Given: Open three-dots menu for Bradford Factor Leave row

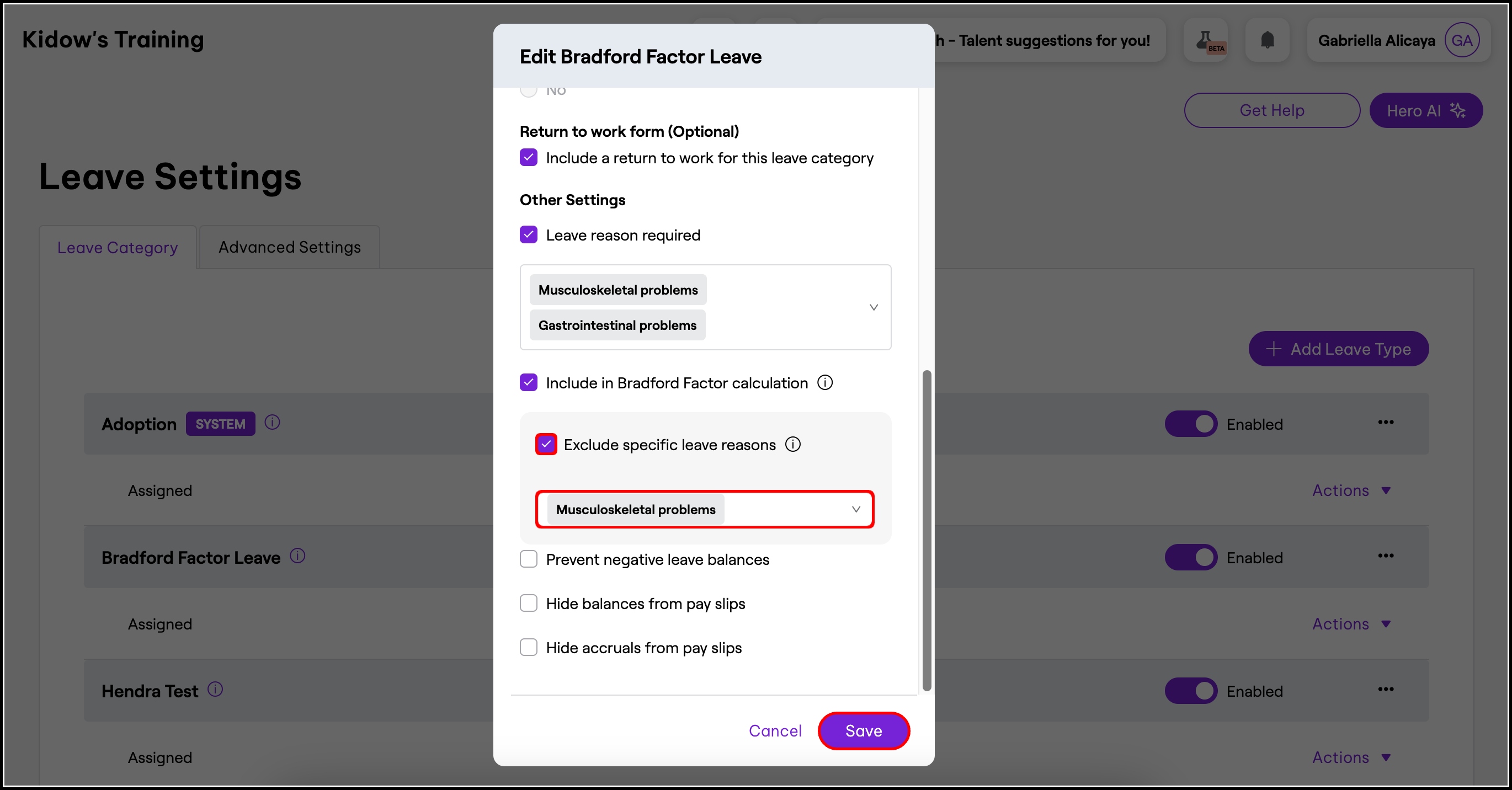Looking at the screenshot, I should coord(1385,555).
